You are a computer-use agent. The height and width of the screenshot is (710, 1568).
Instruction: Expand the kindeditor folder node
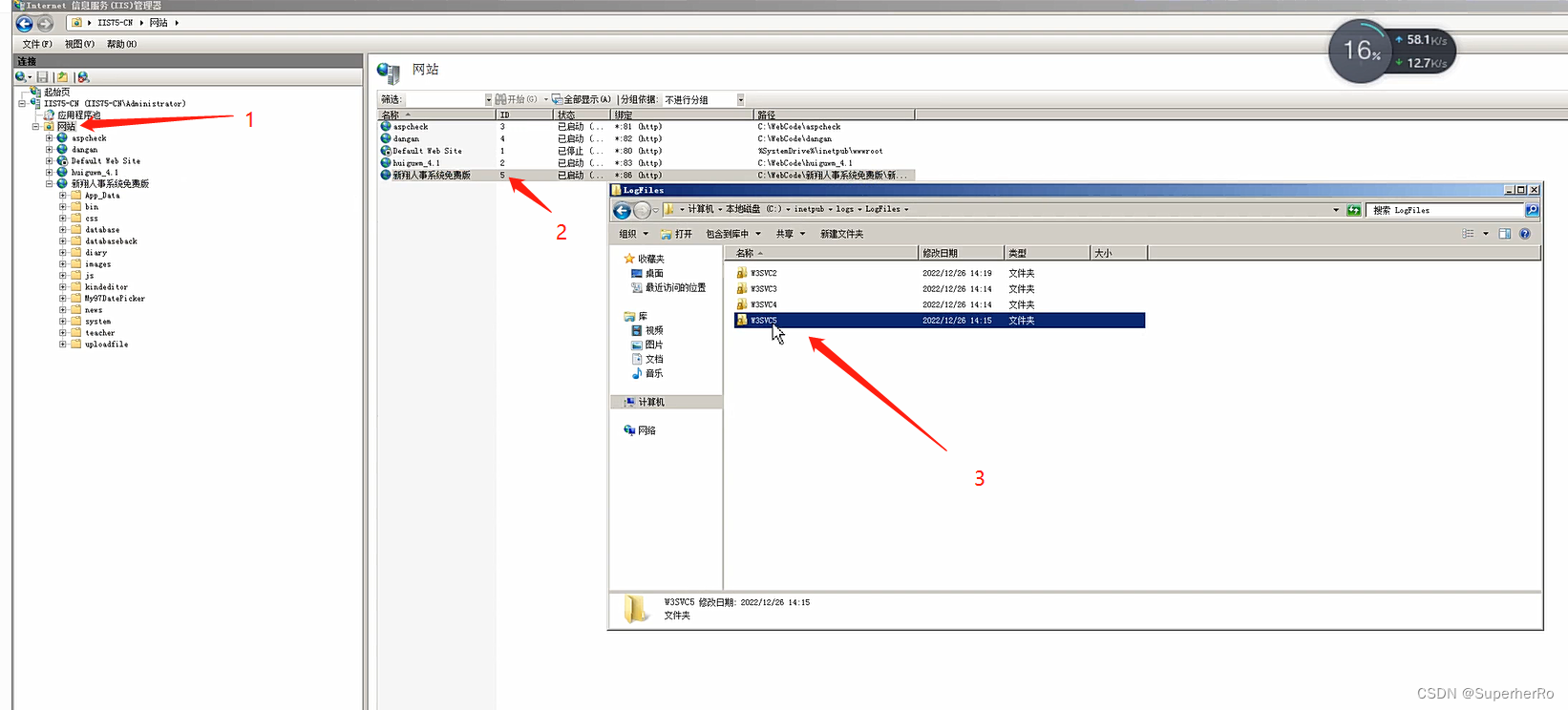click(63, 287)
